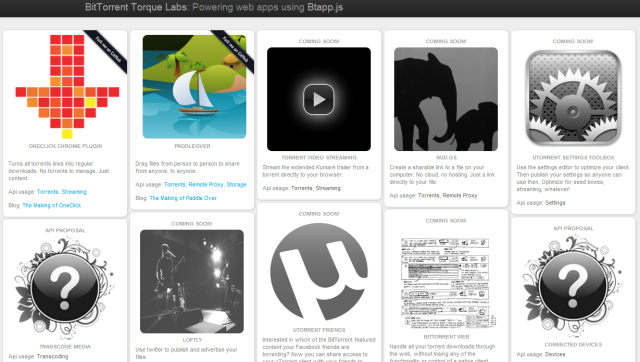Open the Torrents API link under OneClick Chrome Plugin
The height and width of the screenshot is (362, 640).
(x=47, y=192)
